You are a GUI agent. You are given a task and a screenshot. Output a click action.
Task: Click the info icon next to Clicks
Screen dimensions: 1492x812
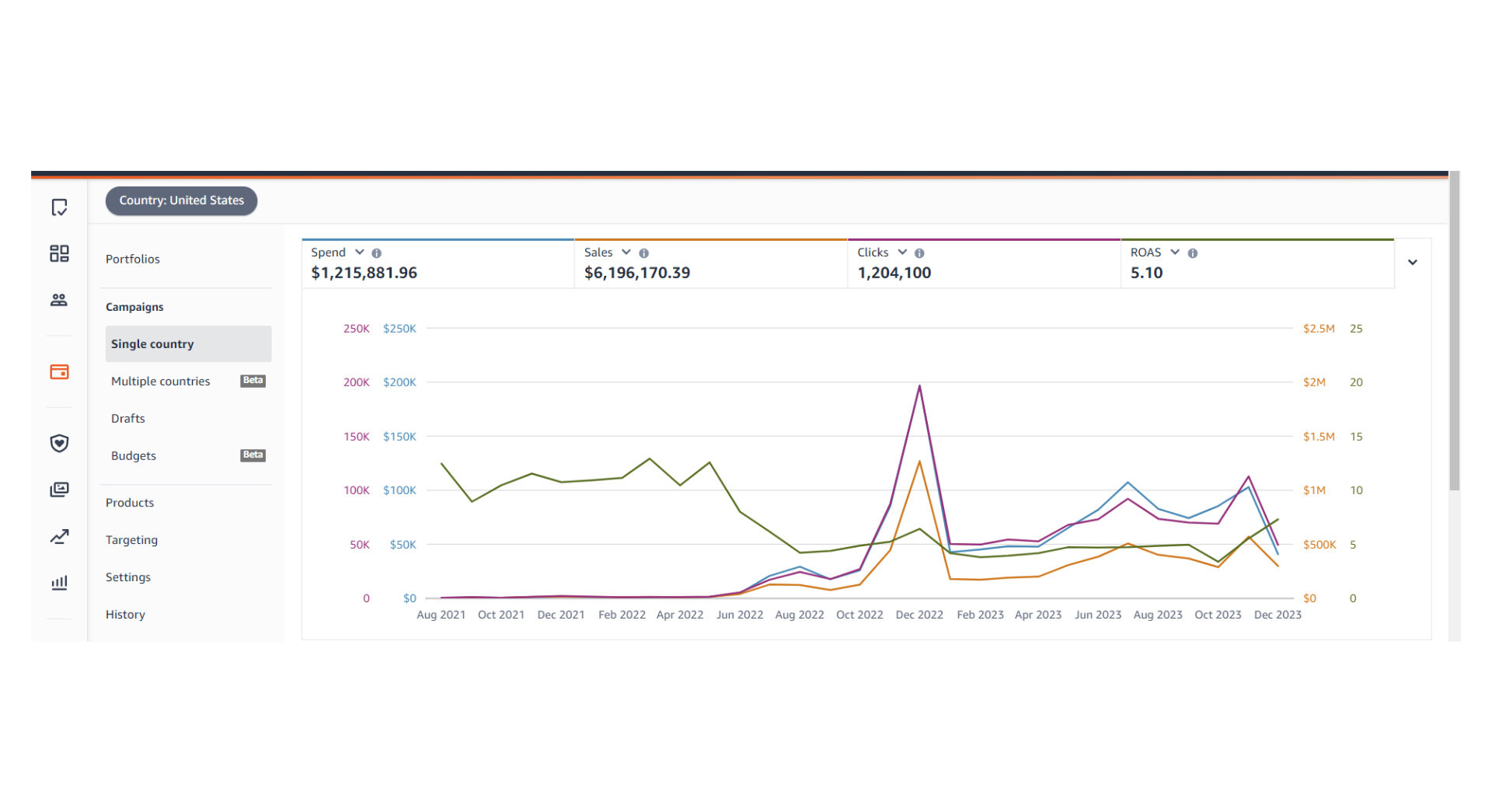coord(919,253)
